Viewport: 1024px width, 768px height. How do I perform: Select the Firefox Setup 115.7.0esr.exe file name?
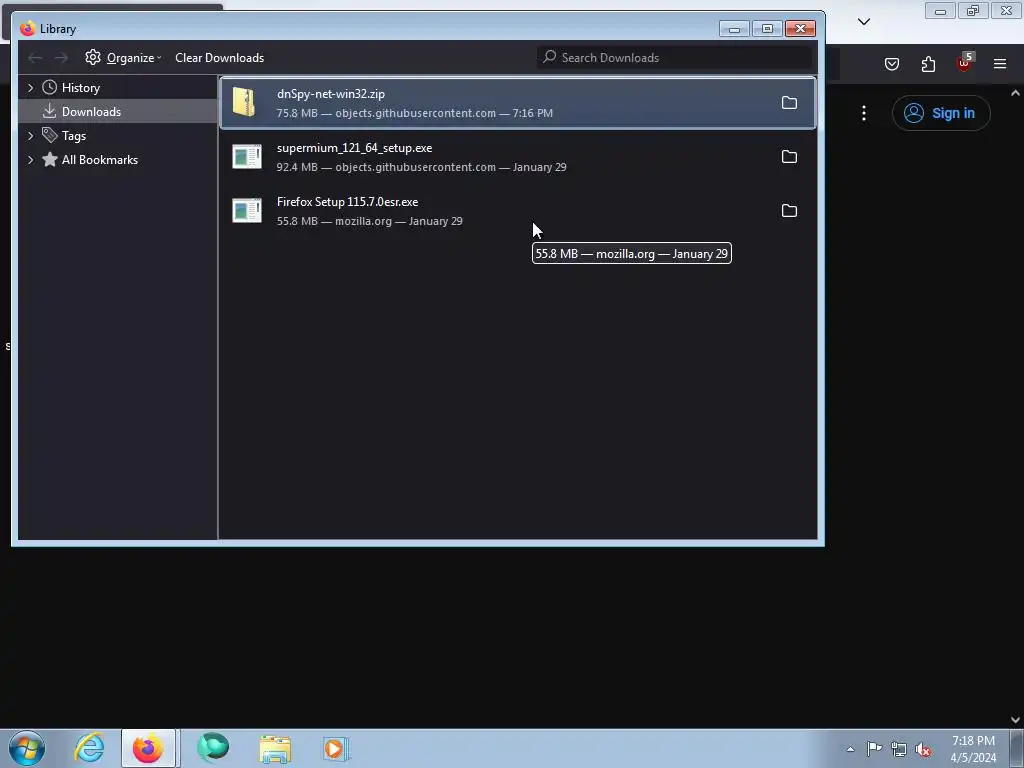(347, 202)
